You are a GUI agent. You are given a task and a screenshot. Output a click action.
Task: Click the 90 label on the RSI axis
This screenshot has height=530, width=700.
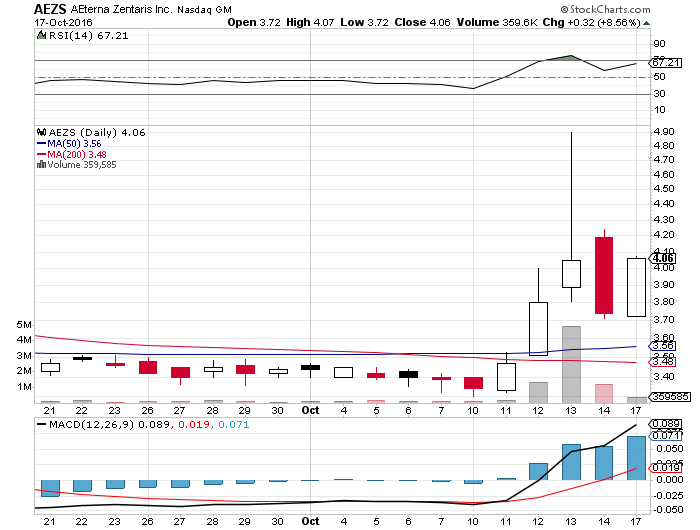(659, 43)
